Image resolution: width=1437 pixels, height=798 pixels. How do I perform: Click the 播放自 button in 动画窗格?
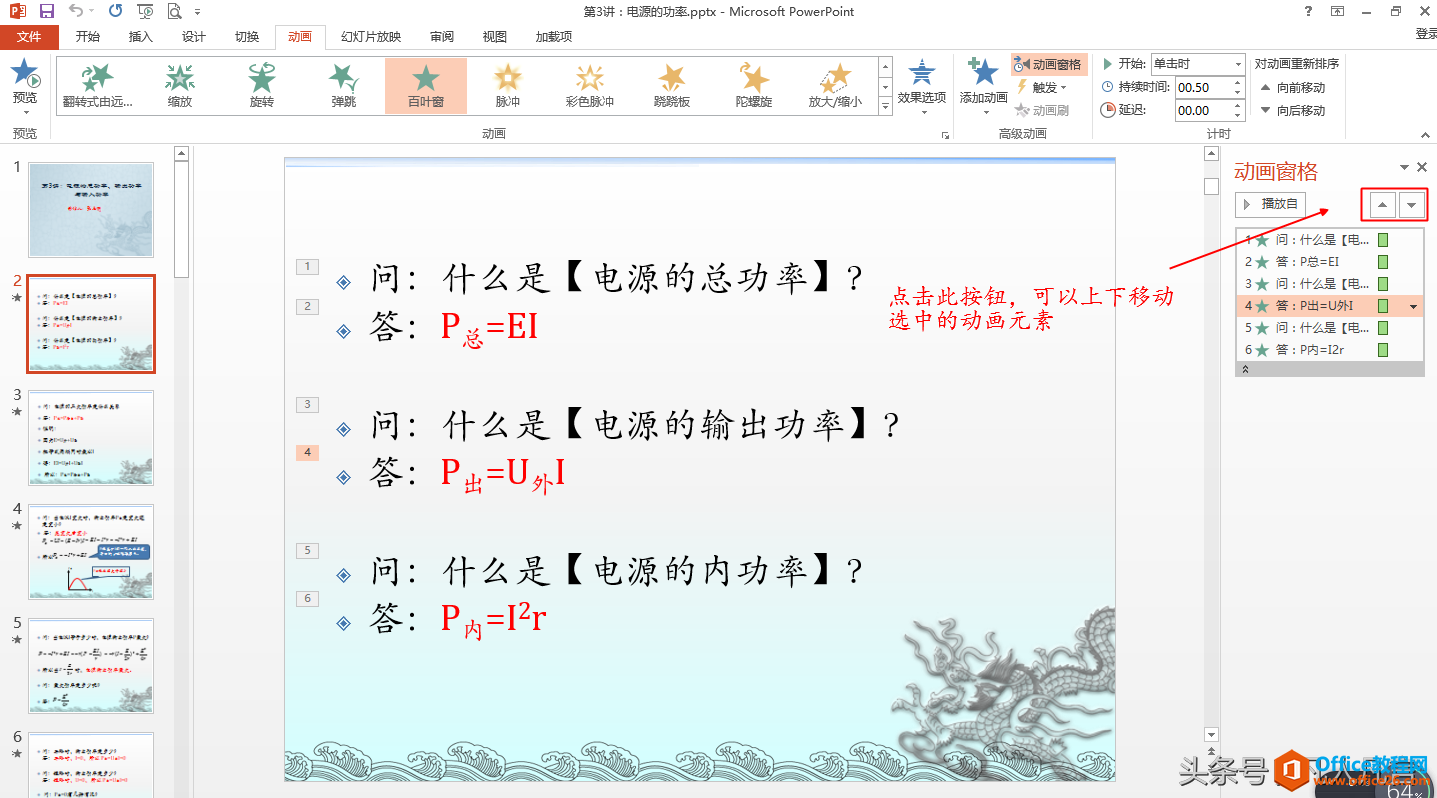[x=1269, y=203]
